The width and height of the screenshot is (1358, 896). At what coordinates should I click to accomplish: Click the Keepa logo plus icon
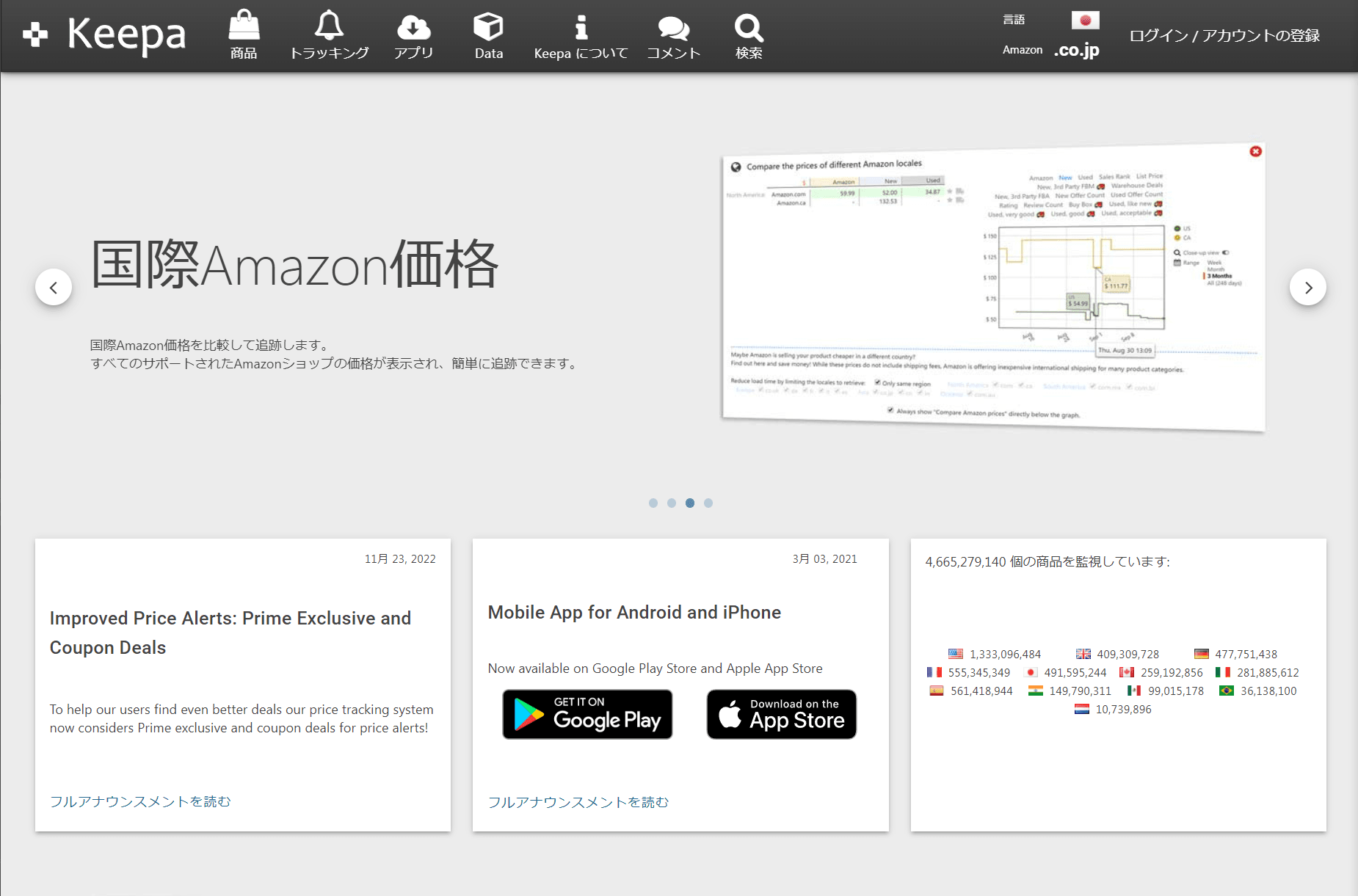(x=35, y=34)
